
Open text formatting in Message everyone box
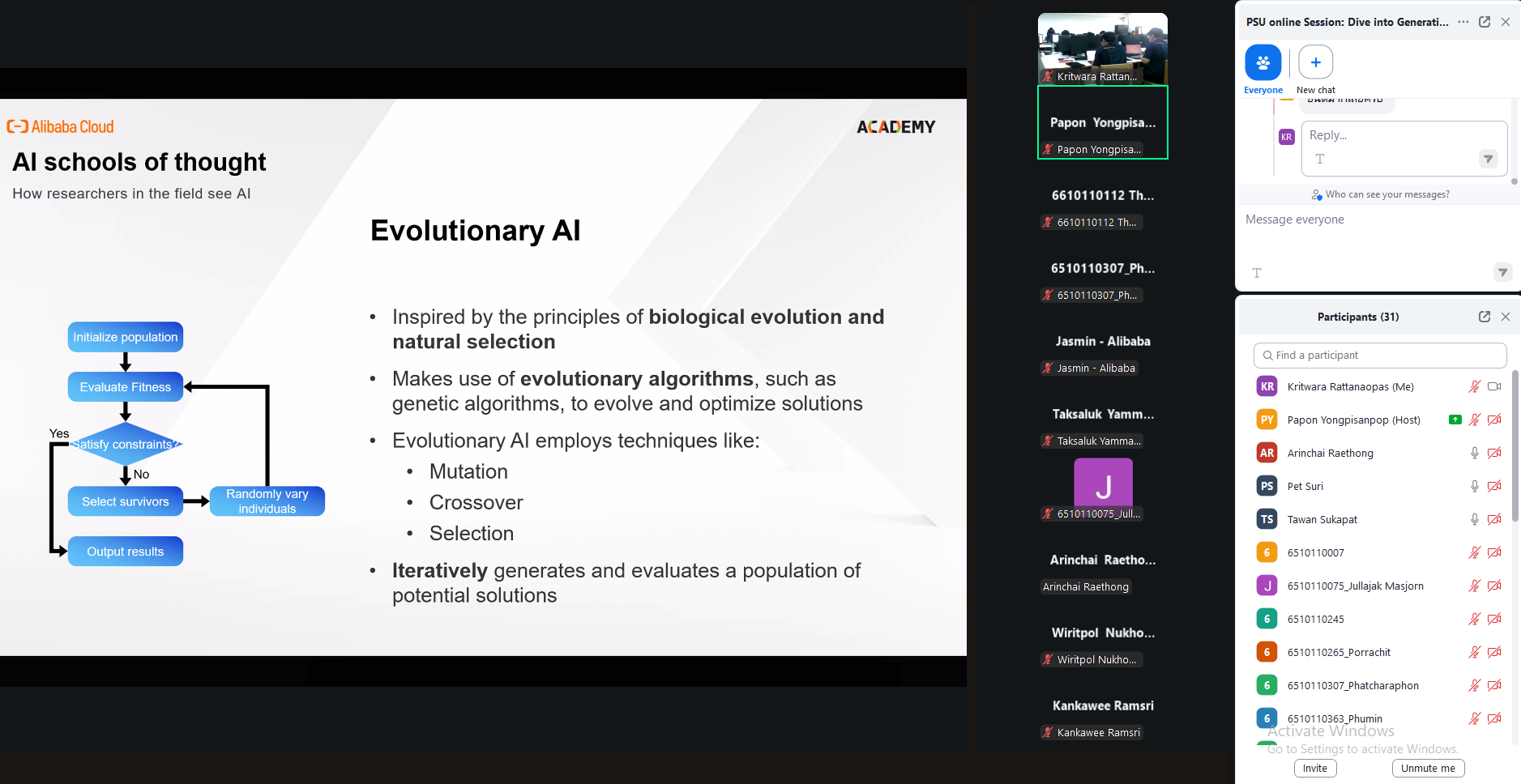point(1257,273)
